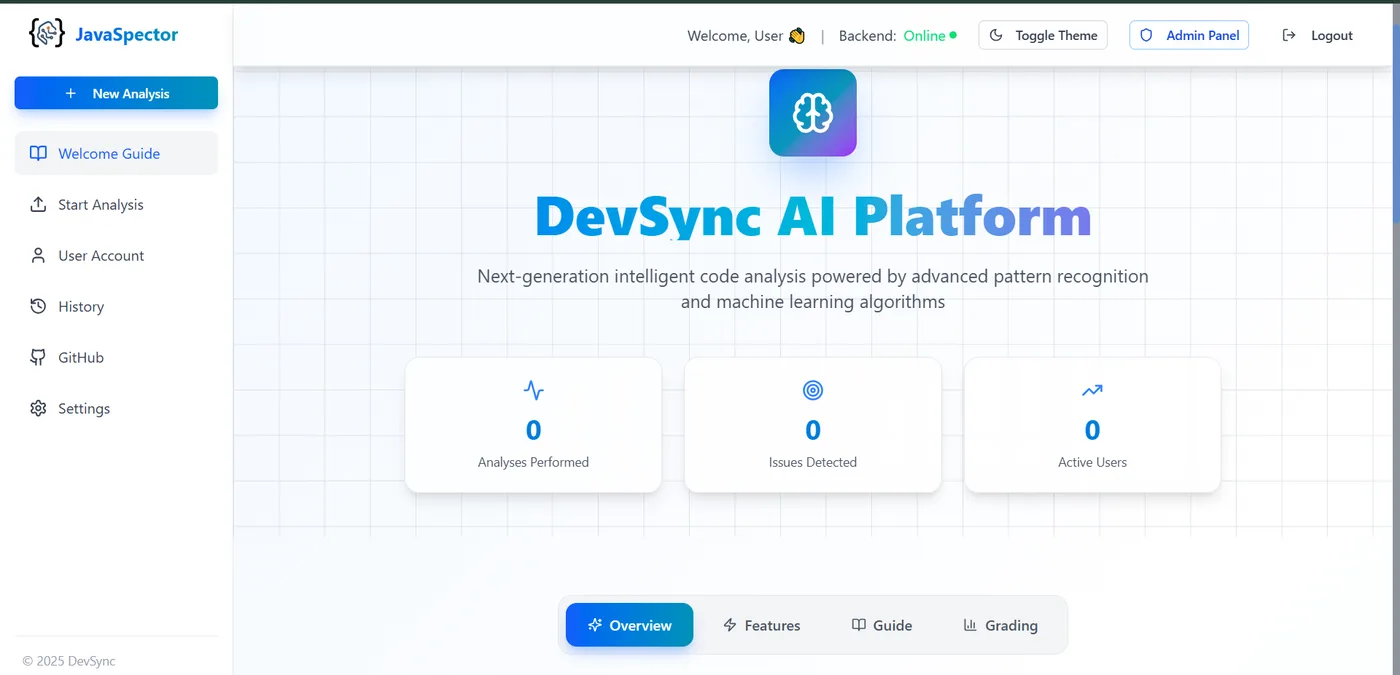This screenshot has height=675, width=1400.
Task: Click the JavaSpector logo icon
Action: point(47,34)
